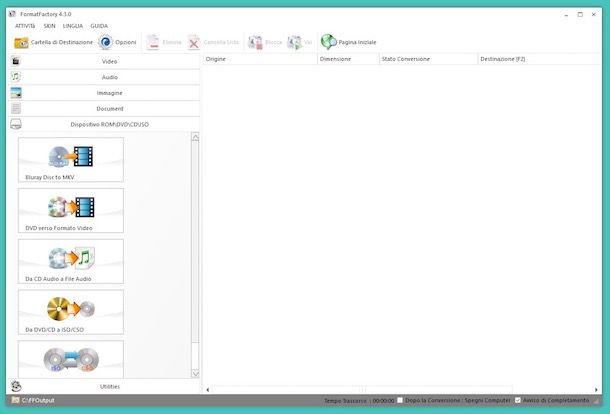
Task: Expand the Utilities category
Action: click(104, 386)
